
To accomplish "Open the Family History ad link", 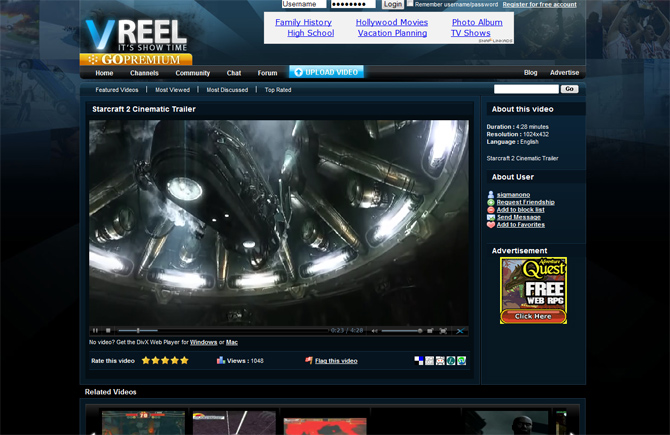I will click(x=303, y=22).
